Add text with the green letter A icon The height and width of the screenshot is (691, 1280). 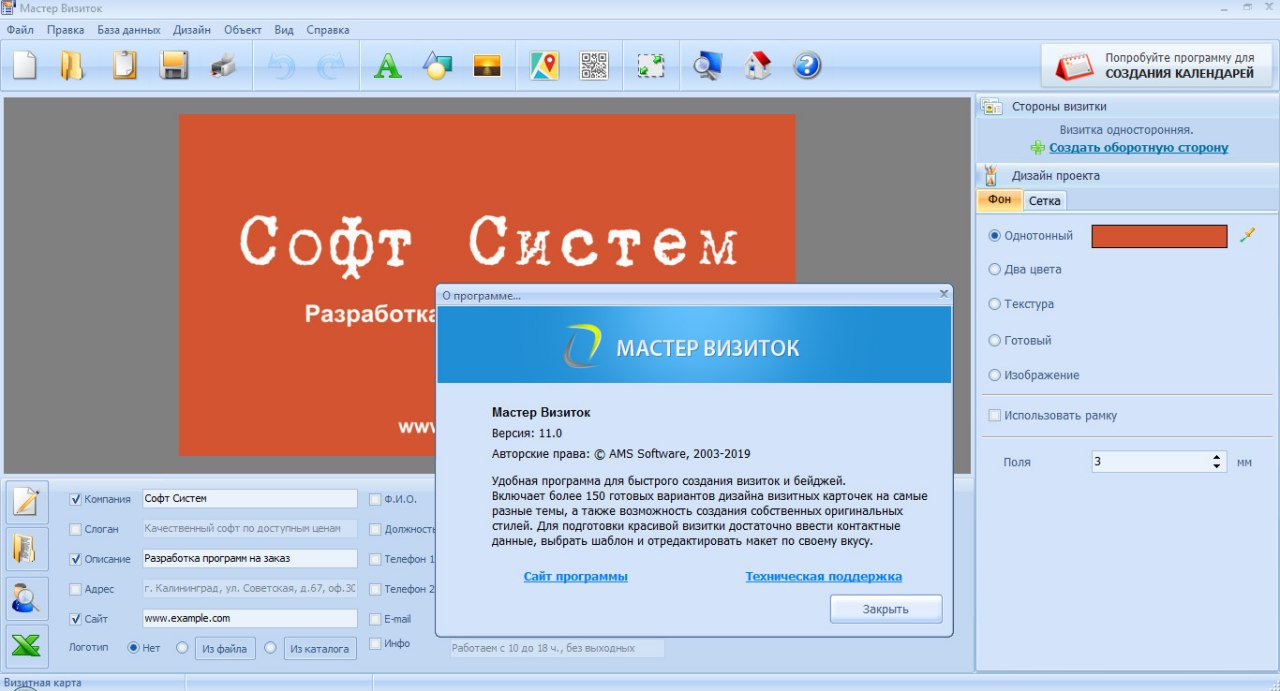(387, 66)
